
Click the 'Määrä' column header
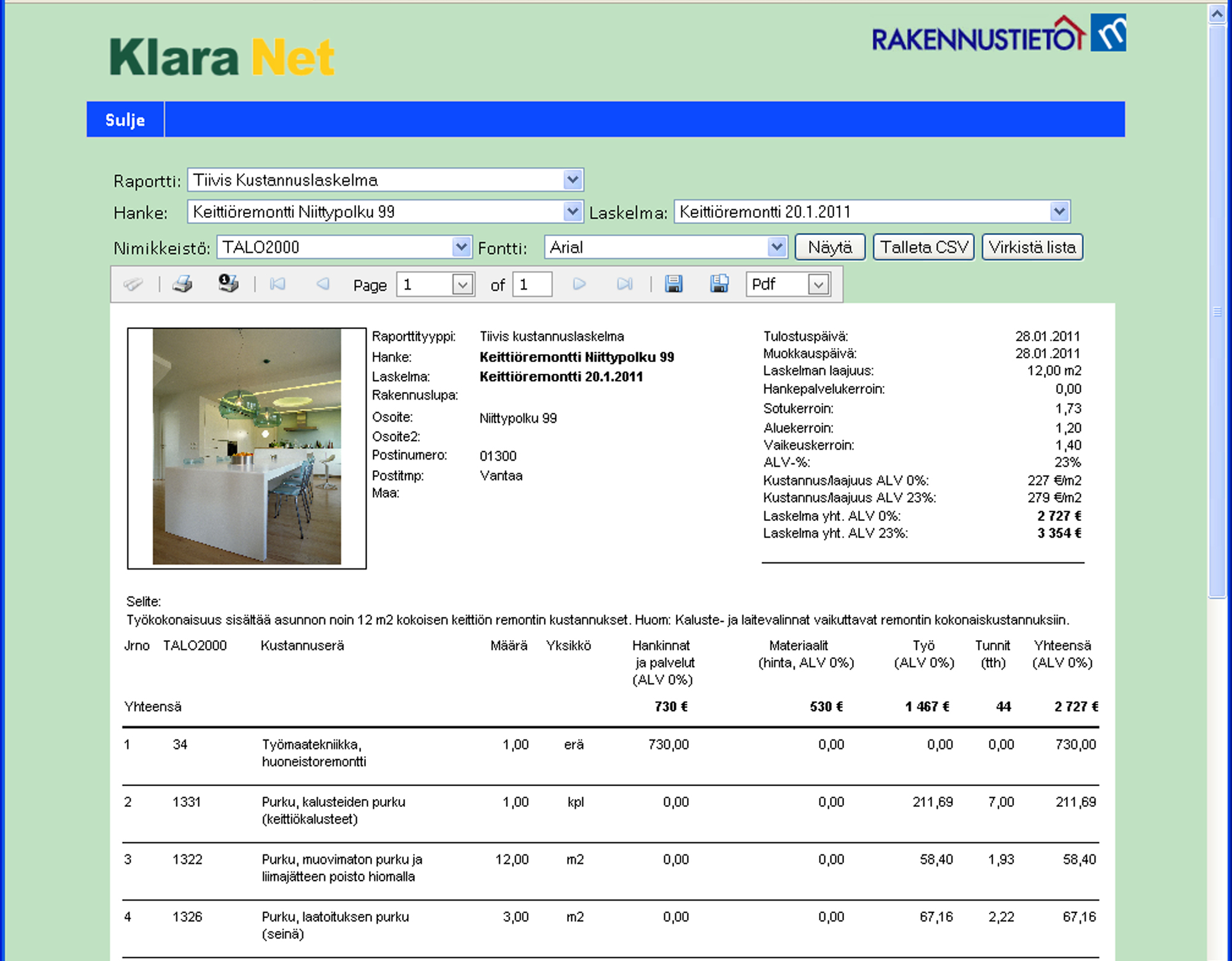[509, 646]
